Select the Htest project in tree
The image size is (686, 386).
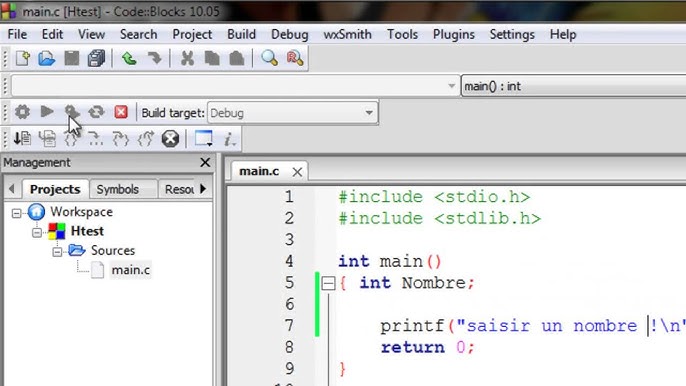(87, 231)
